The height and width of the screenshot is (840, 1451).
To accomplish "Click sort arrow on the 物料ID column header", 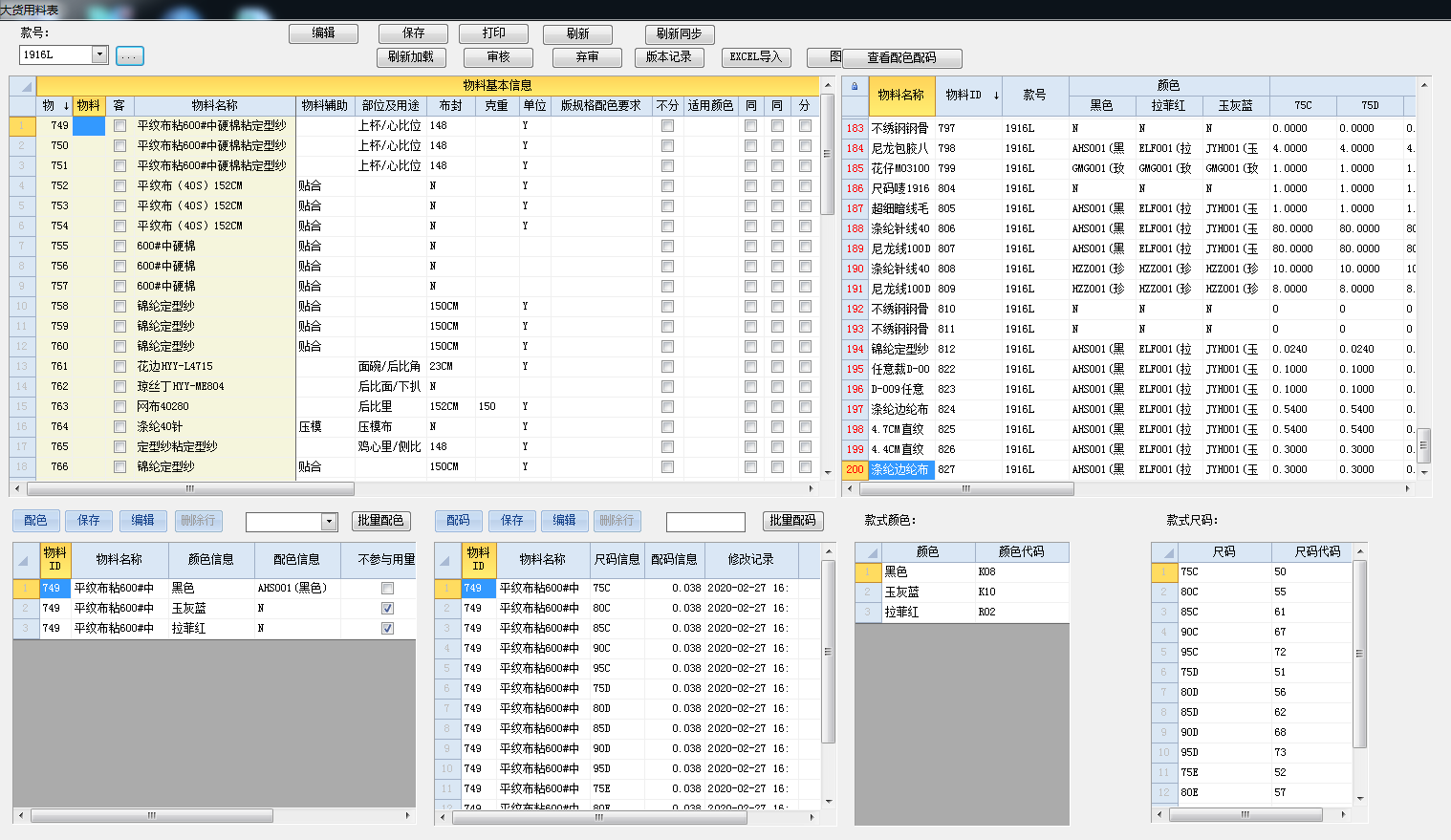I will (996, 96).
